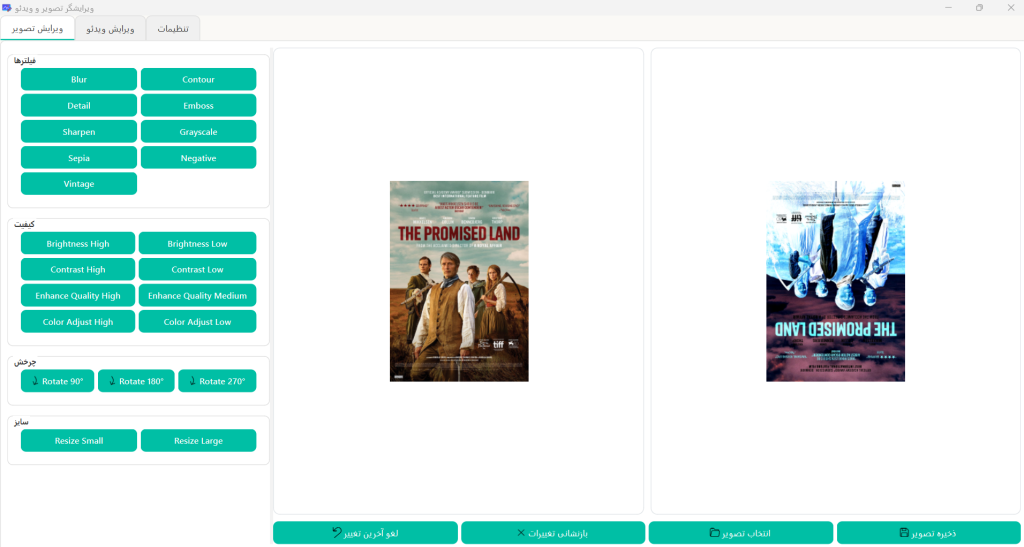Click the folder icon to select image
Screen dimensions: 1024x547
tap(714, 533)
